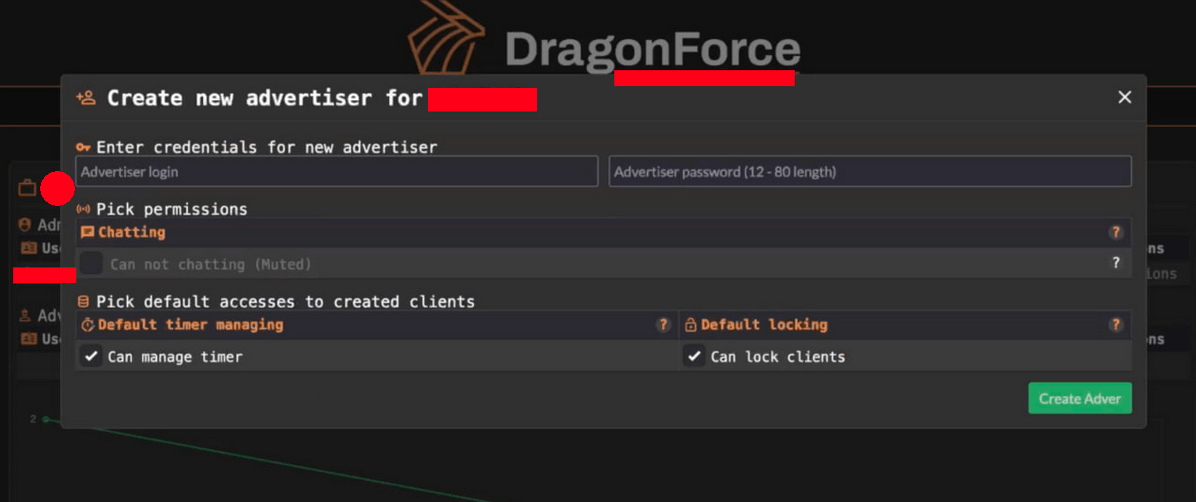1196x502 pixels.
Task: Click the Default timer managing label
Action: (191, 325)
